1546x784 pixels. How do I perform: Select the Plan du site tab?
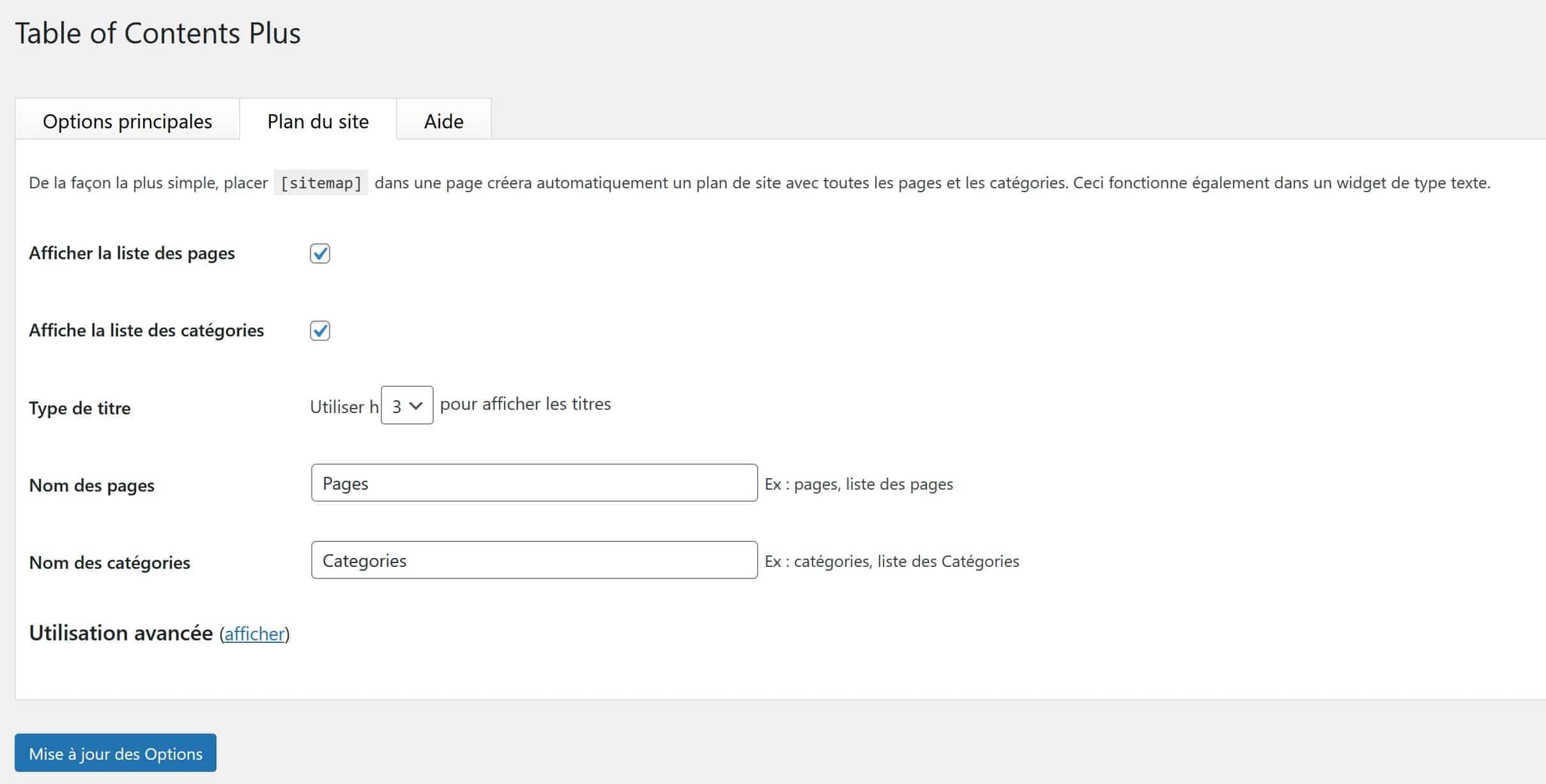(x=318, y=119)
